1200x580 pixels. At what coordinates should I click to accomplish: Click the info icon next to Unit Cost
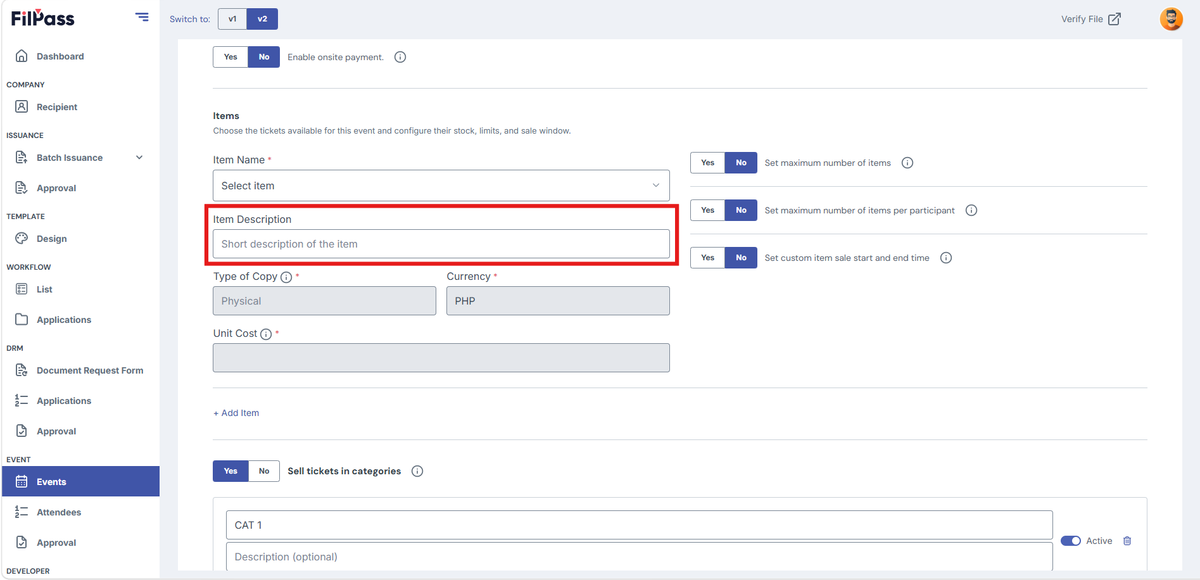[266, 334]
